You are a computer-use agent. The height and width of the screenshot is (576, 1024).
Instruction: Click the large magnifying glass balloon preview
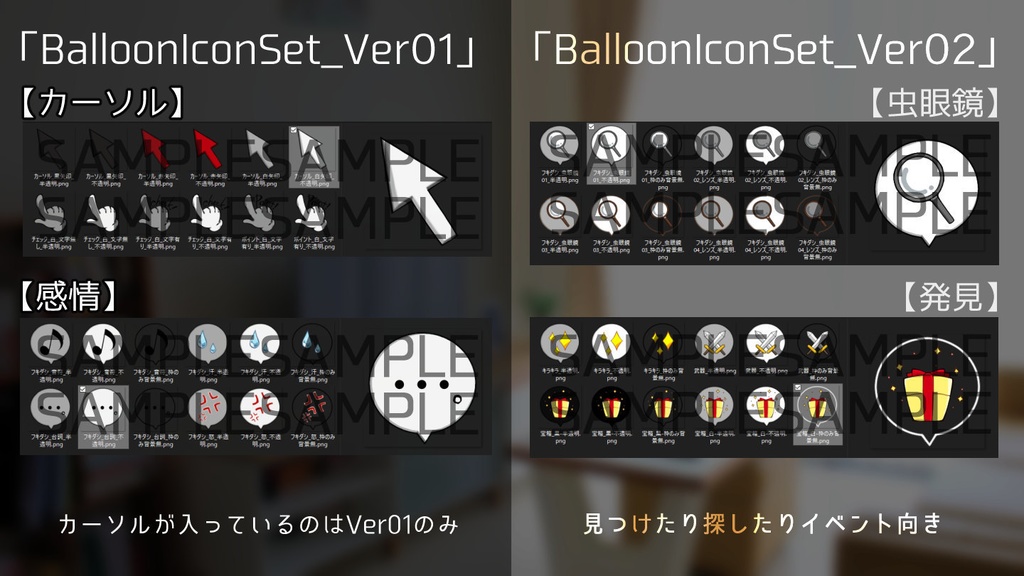pos(927,191)
